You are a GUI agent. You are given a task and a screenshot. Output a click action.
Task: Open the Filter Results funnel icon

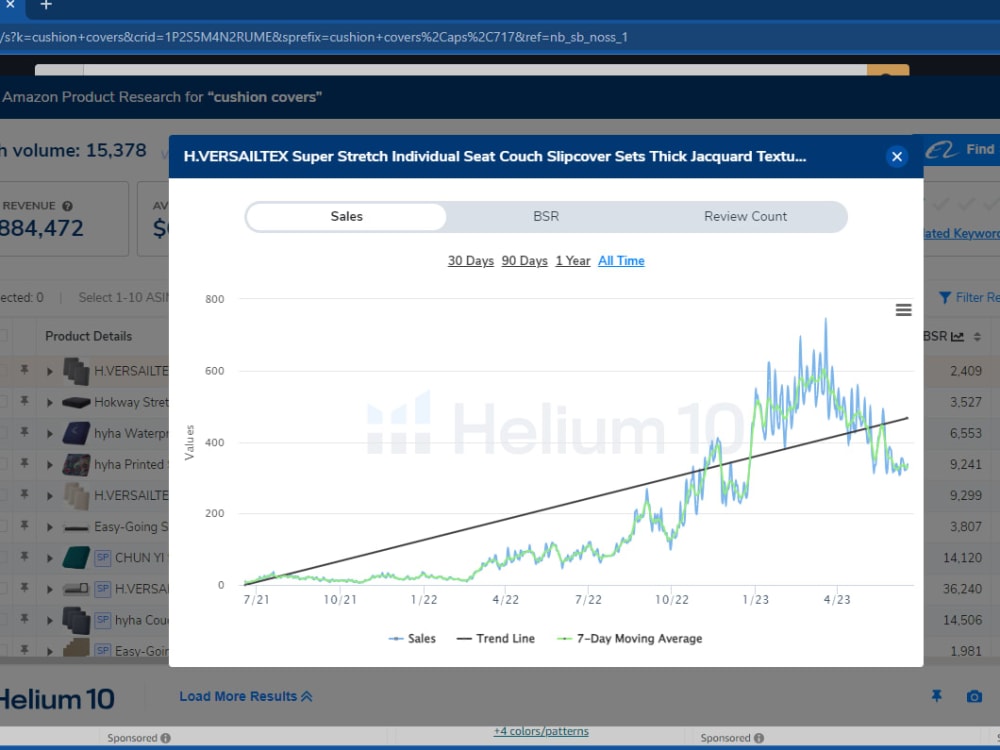(x=945, y=298)
